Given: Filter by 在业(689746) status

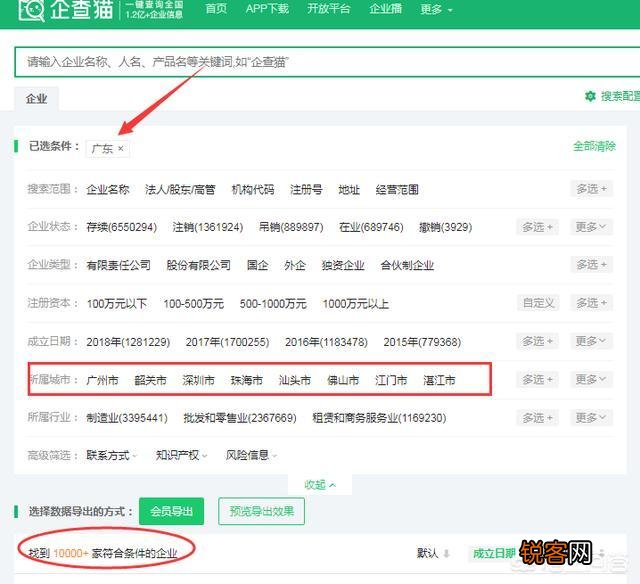Looking at the screenshot, I should tap(371, 227).
